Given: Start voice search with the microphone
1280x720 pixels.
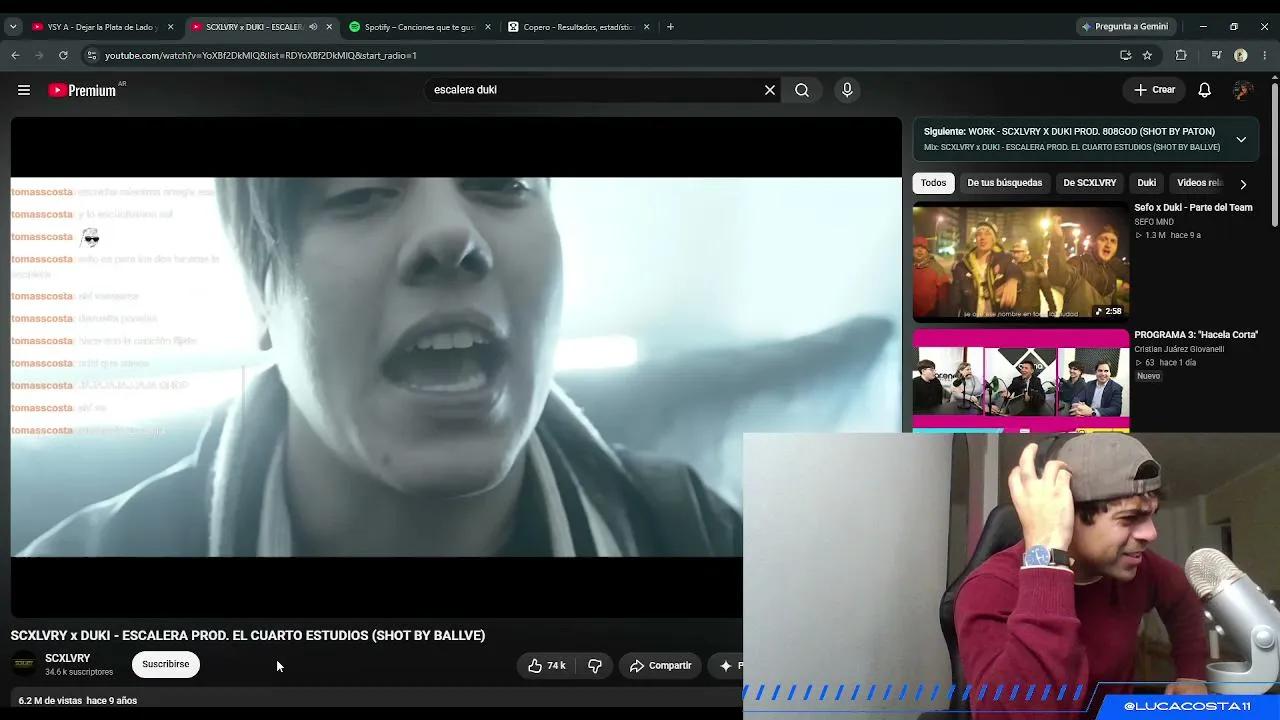Looking at the screenshot, I should click(x=847, y=90).
